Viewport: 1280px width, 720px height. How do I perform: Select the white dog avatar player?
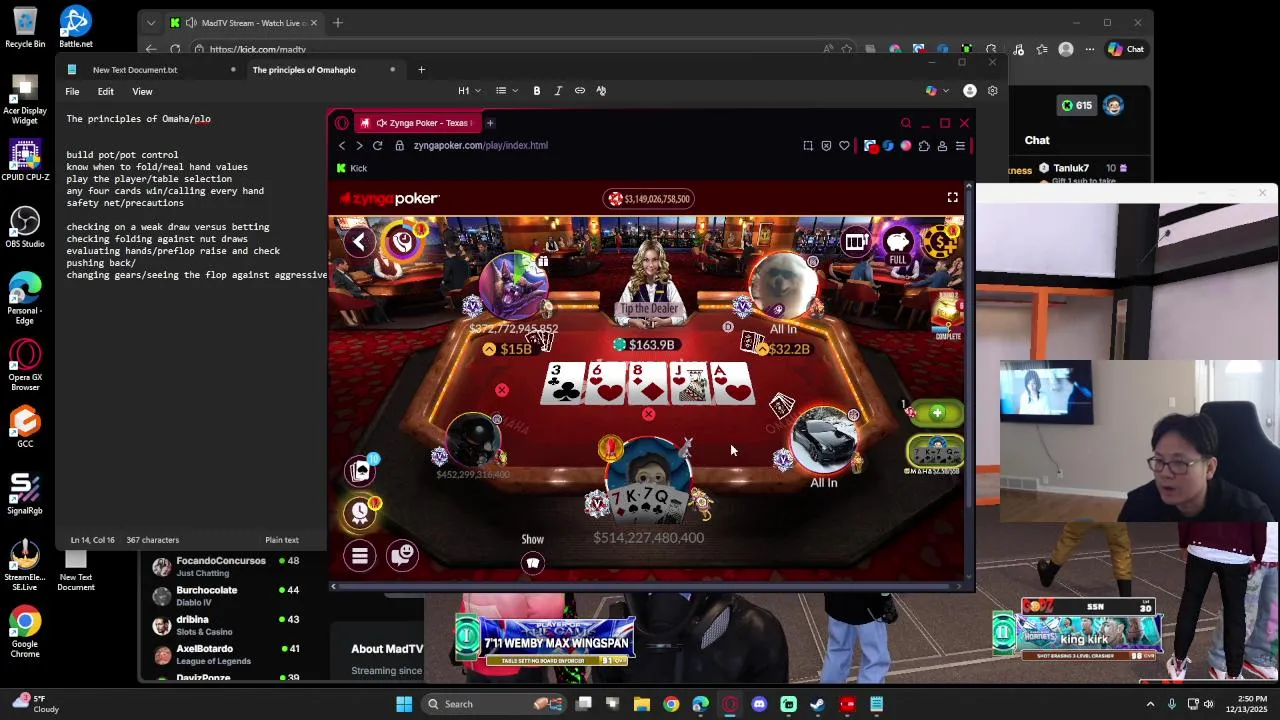click(783, 285)
